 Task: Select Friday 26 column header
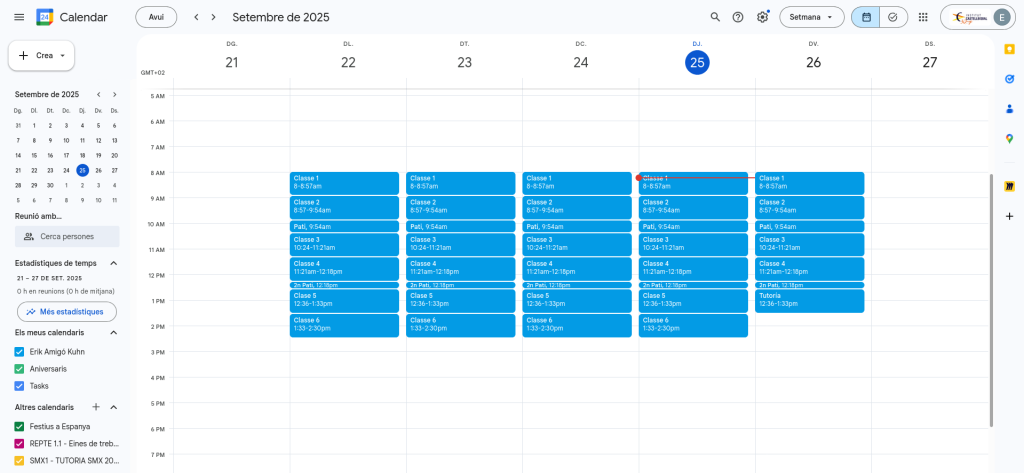[813, 62]
